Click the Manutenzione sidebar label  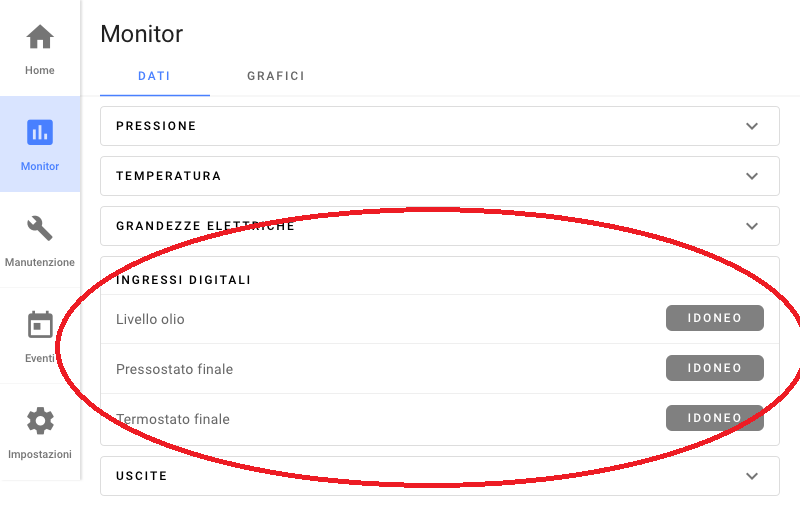click(x=40, y=262)
